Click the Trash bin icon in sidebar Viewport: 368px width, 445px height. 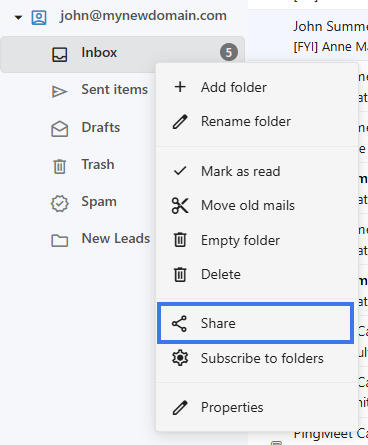[60, 166]
